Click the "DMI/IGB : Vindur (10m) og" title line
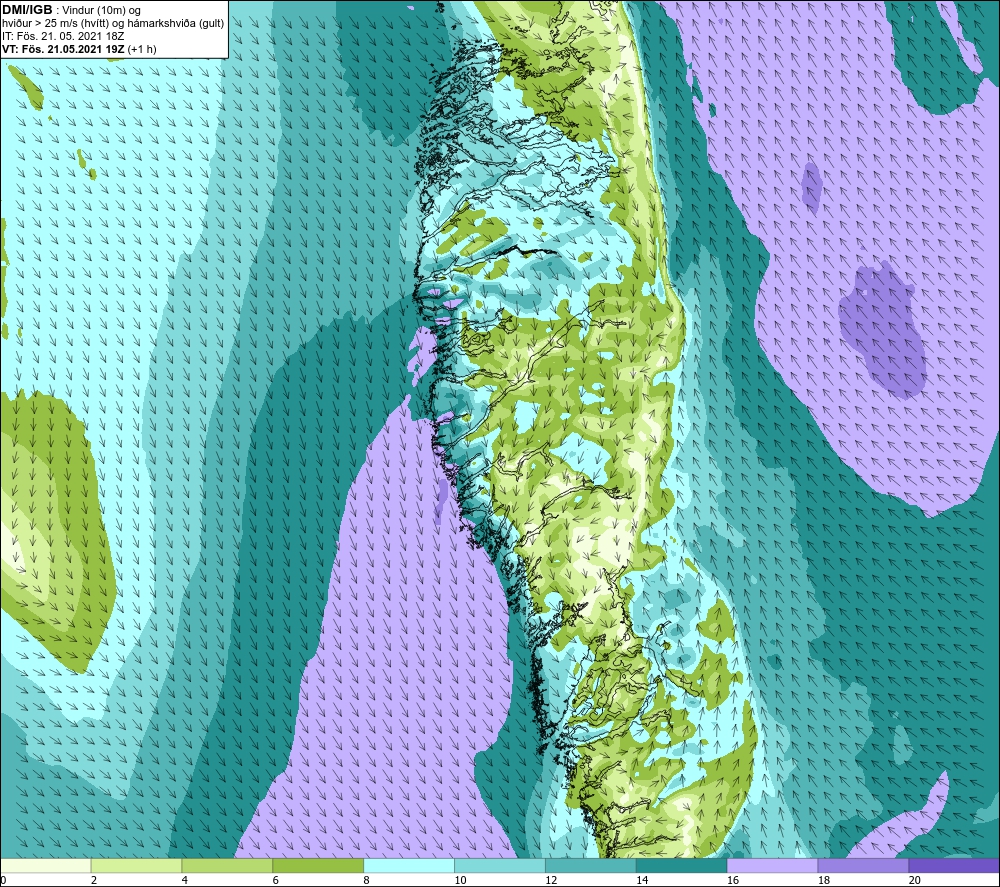The height and width of the screenshot is (887, 1000). (x=71, y=10)
